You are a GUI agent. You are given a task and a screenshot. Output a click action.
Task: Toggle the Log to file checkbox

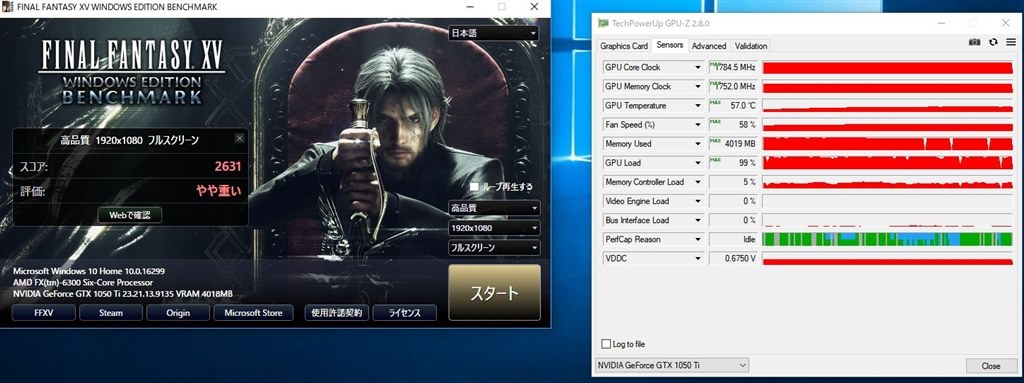[x=606, y=344]
